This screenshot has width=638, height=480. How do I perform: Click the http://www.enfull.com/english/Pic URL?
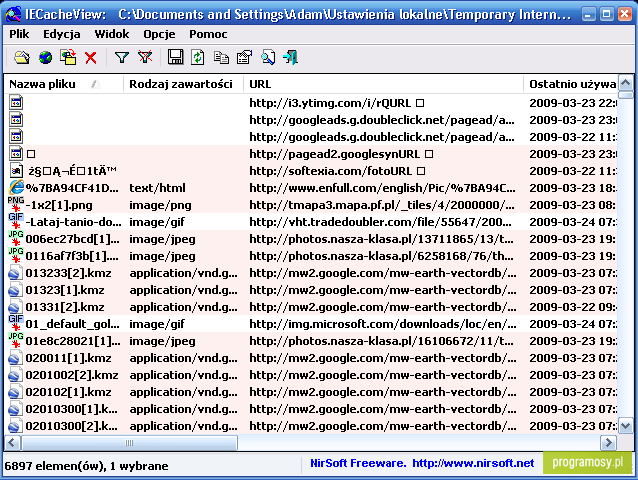coord(382,188)
